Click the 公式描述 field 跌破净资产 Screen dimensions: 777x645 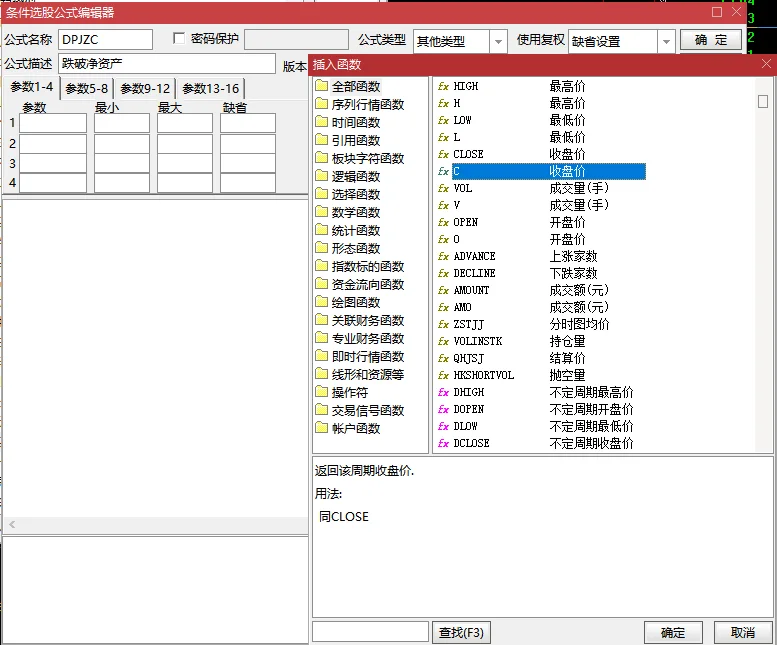coord(166,63)
